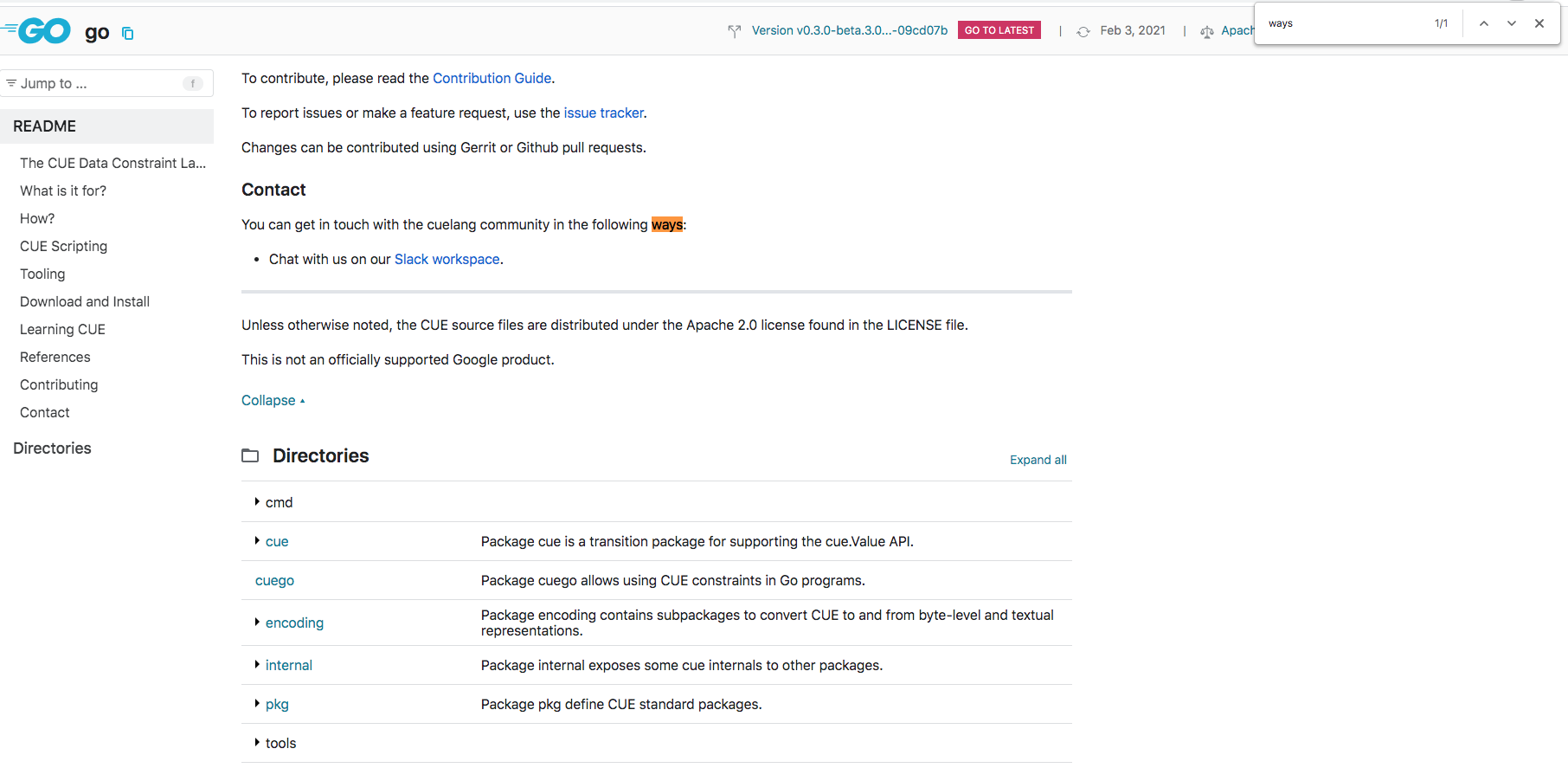Jump to CUE Scripting section
1568x768 pixels.
[x=63, y=246]
